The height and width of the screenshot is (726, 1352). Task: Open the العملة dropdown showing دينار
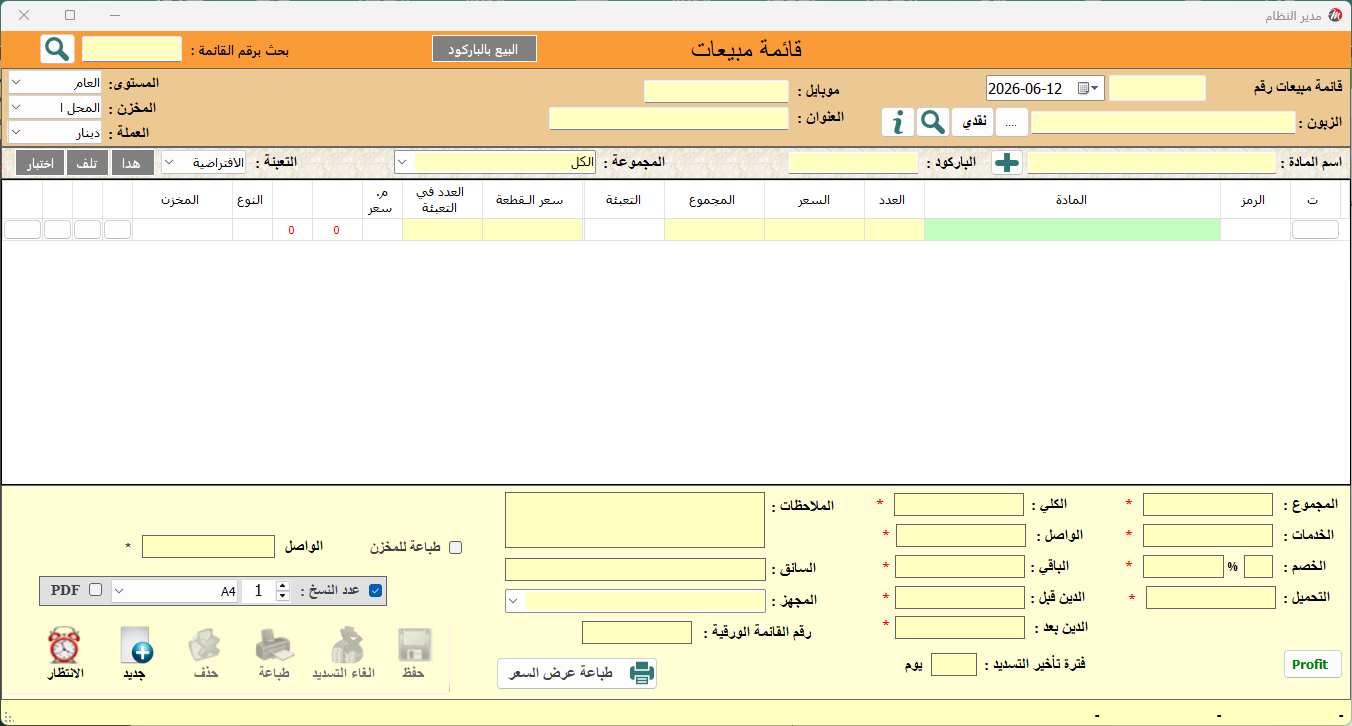click(x=56, y=132)
